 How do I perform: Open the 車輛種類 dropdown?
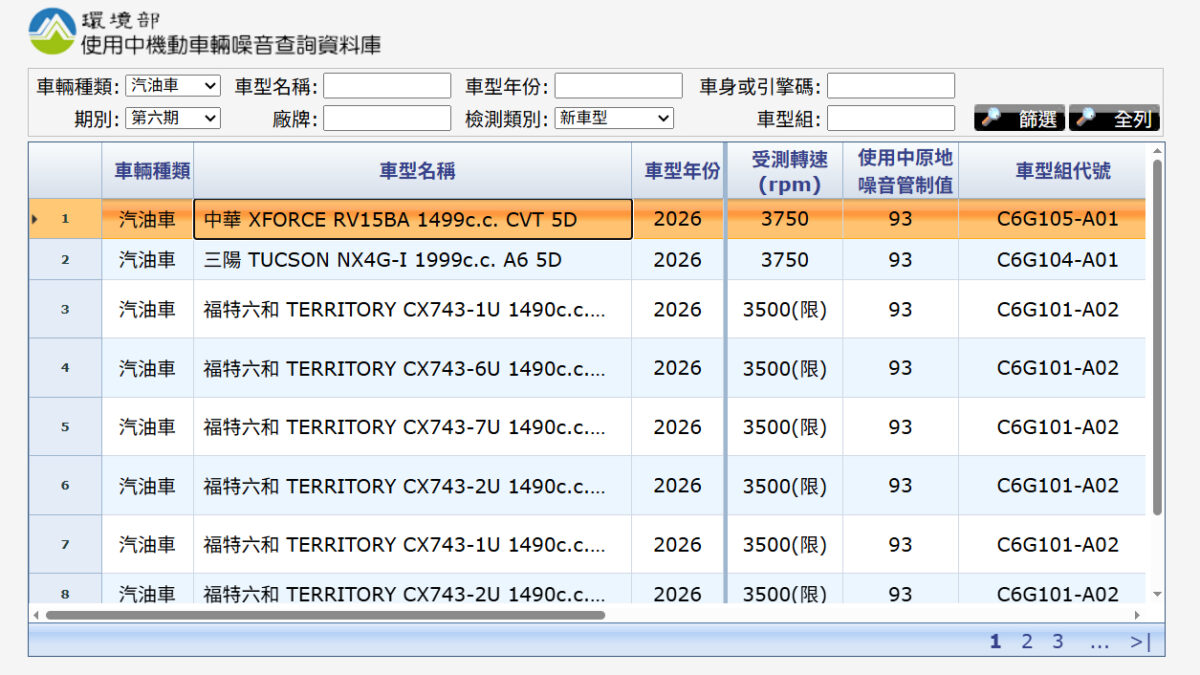pyautogui.click(x=173, y=86)
